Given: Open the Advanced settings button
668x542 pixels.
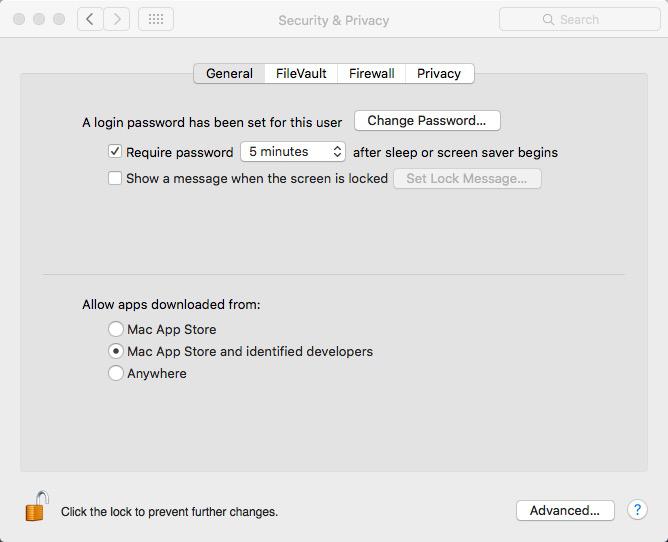Looking at the screenshot, I should (565, 510).
